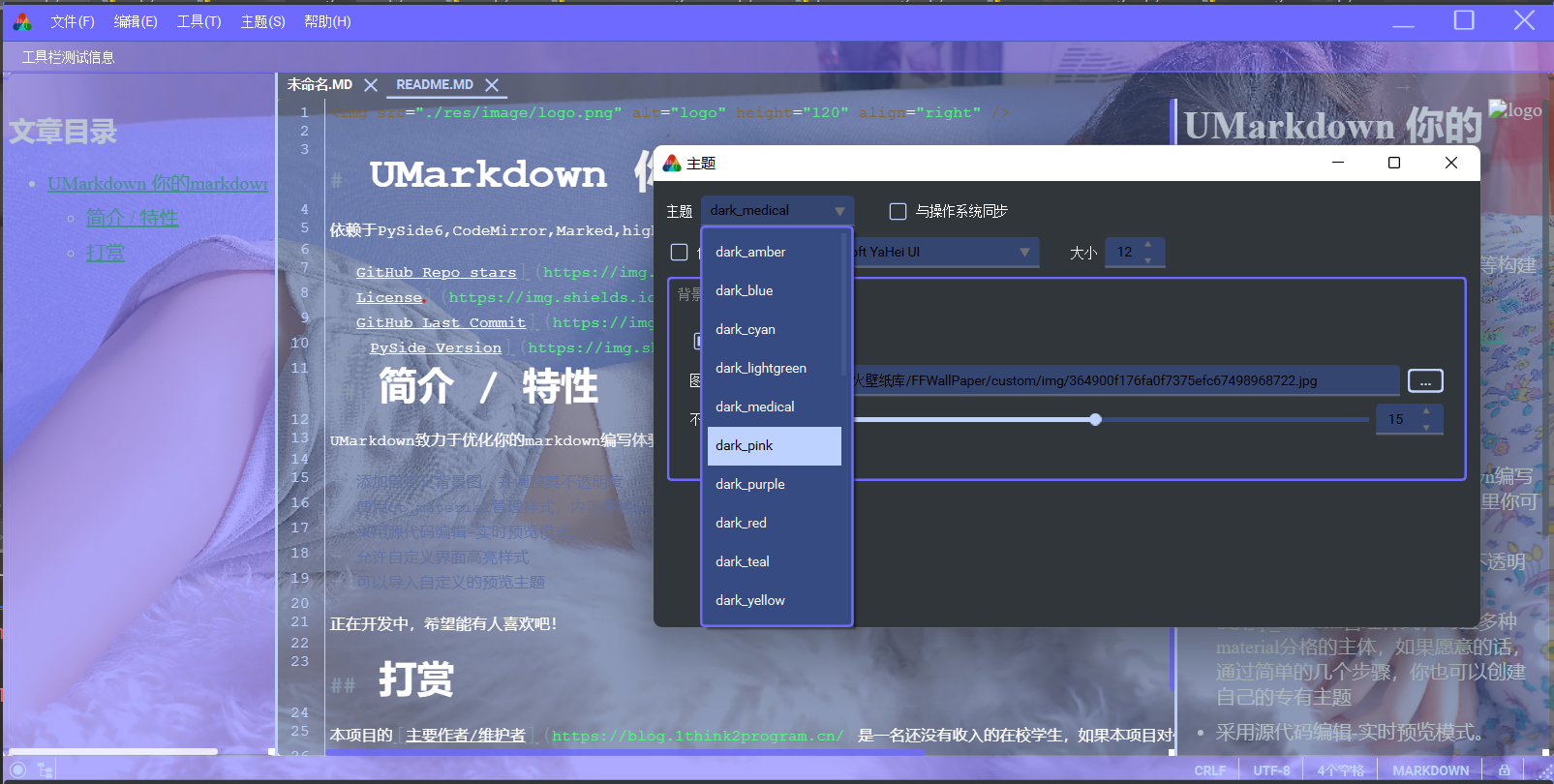Viewport: 1554px width, 784px height.
Task: Click the lock icon in the status bar
Action: 1504,770
